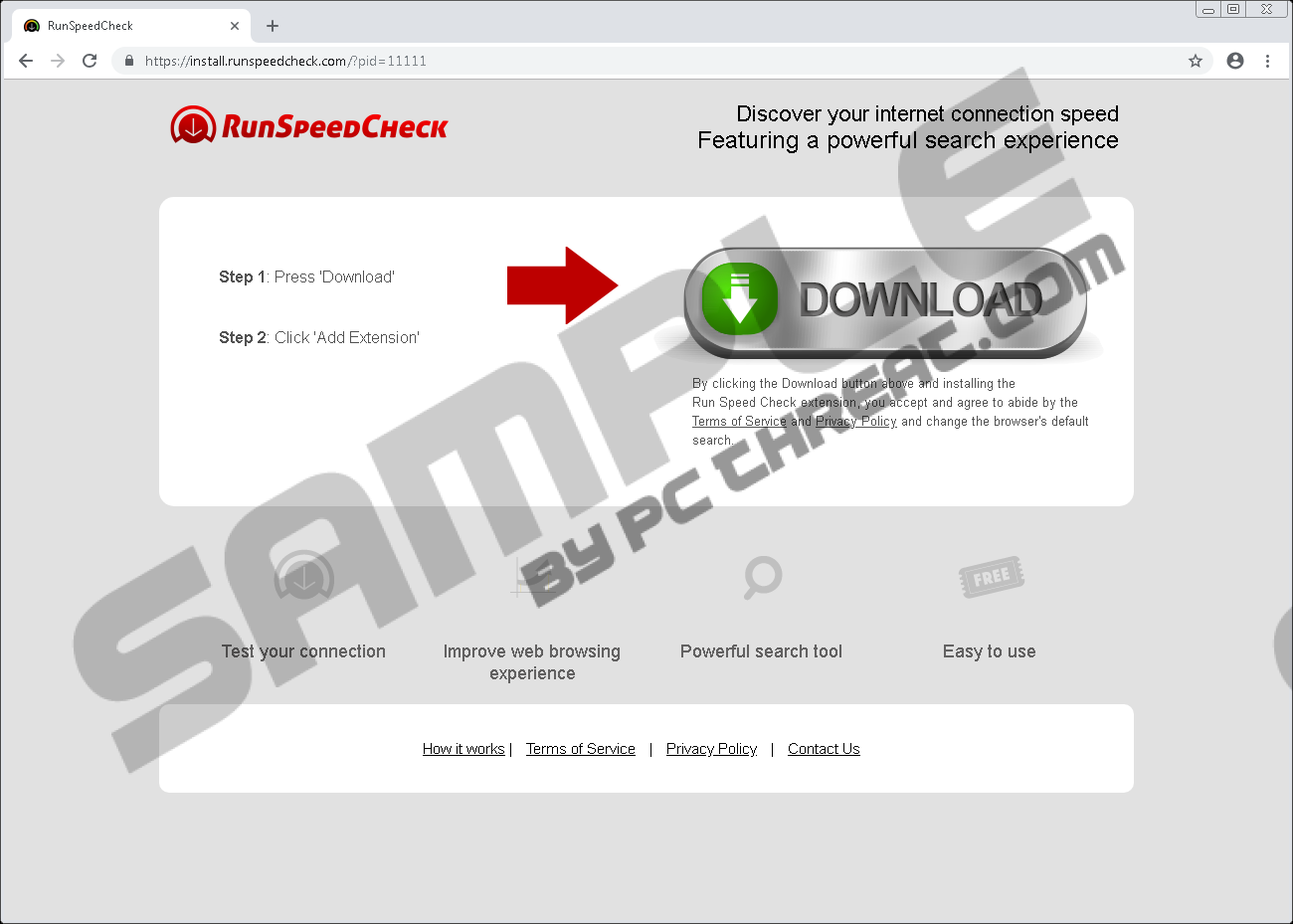Click the Powerful search tool magnifier icon
The image size is (1293, 924).
[x=763, y=577]
